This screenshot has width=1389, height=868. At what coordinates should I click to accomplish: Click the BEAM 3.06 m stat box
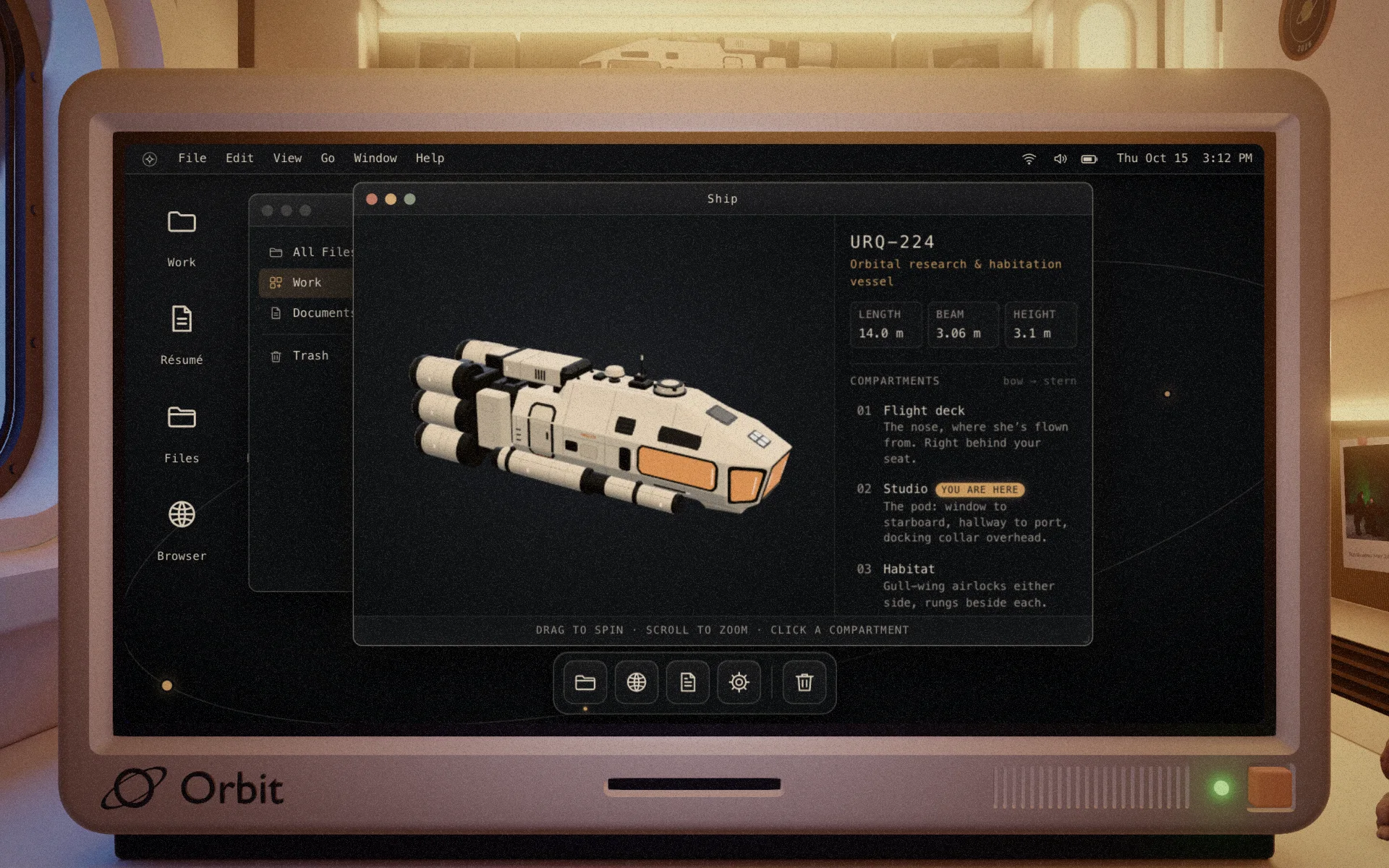click(x=964, y=324)
